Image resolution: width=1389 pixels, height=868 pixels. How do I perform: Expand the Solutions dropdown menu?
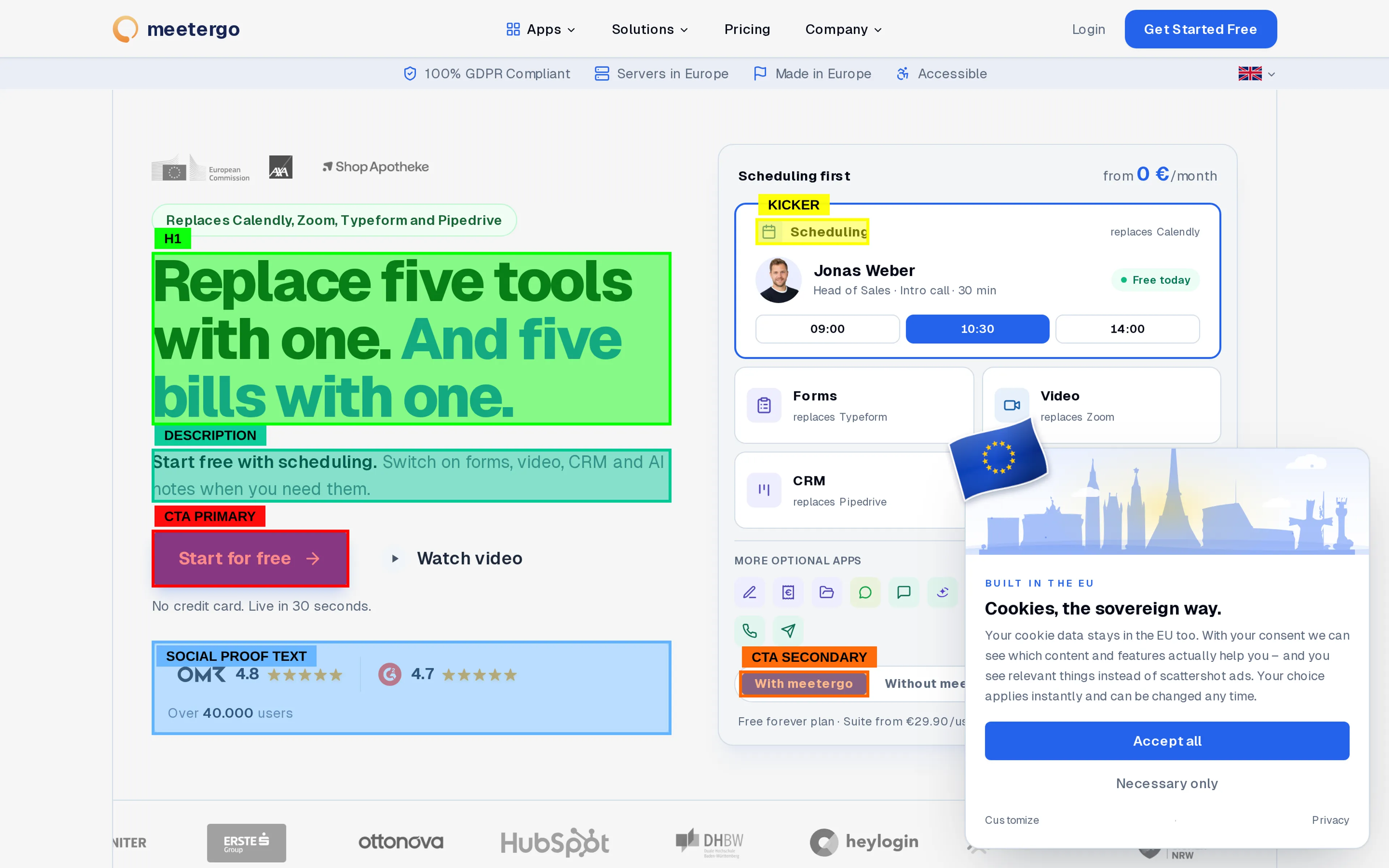coord(650,29)
